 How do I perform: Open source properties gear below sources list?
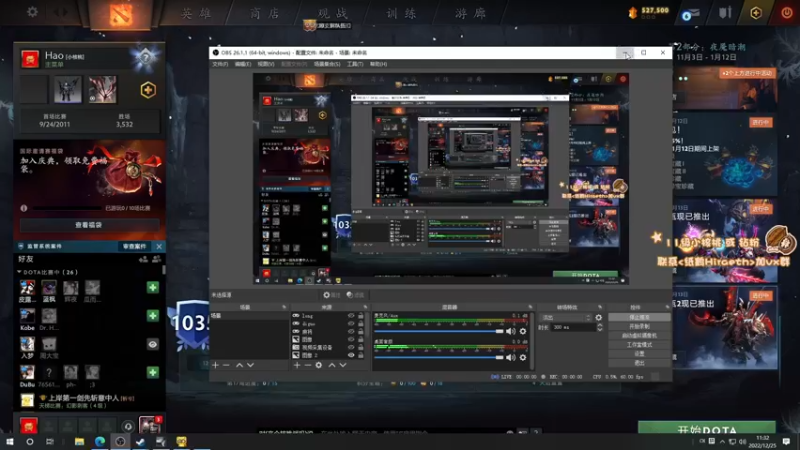pos(319,365)
